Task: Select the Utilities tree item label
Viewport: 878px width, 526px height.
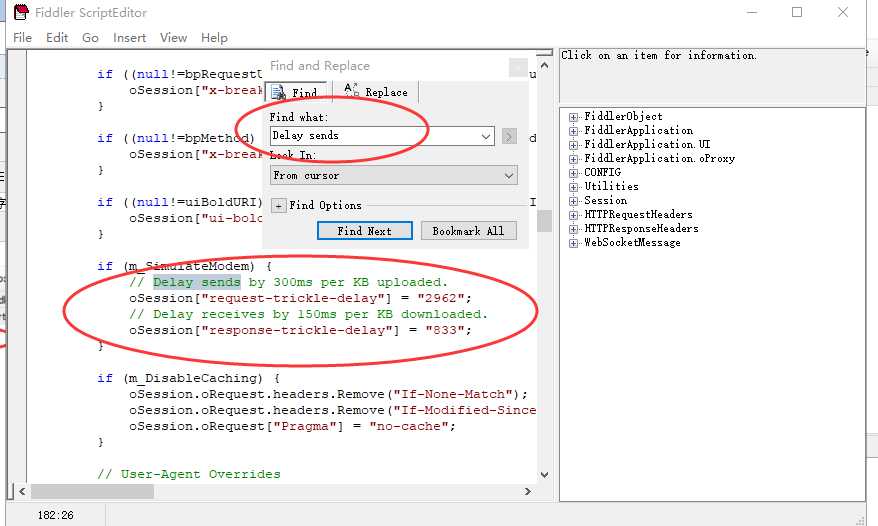Action: click(x=611, y=187)
